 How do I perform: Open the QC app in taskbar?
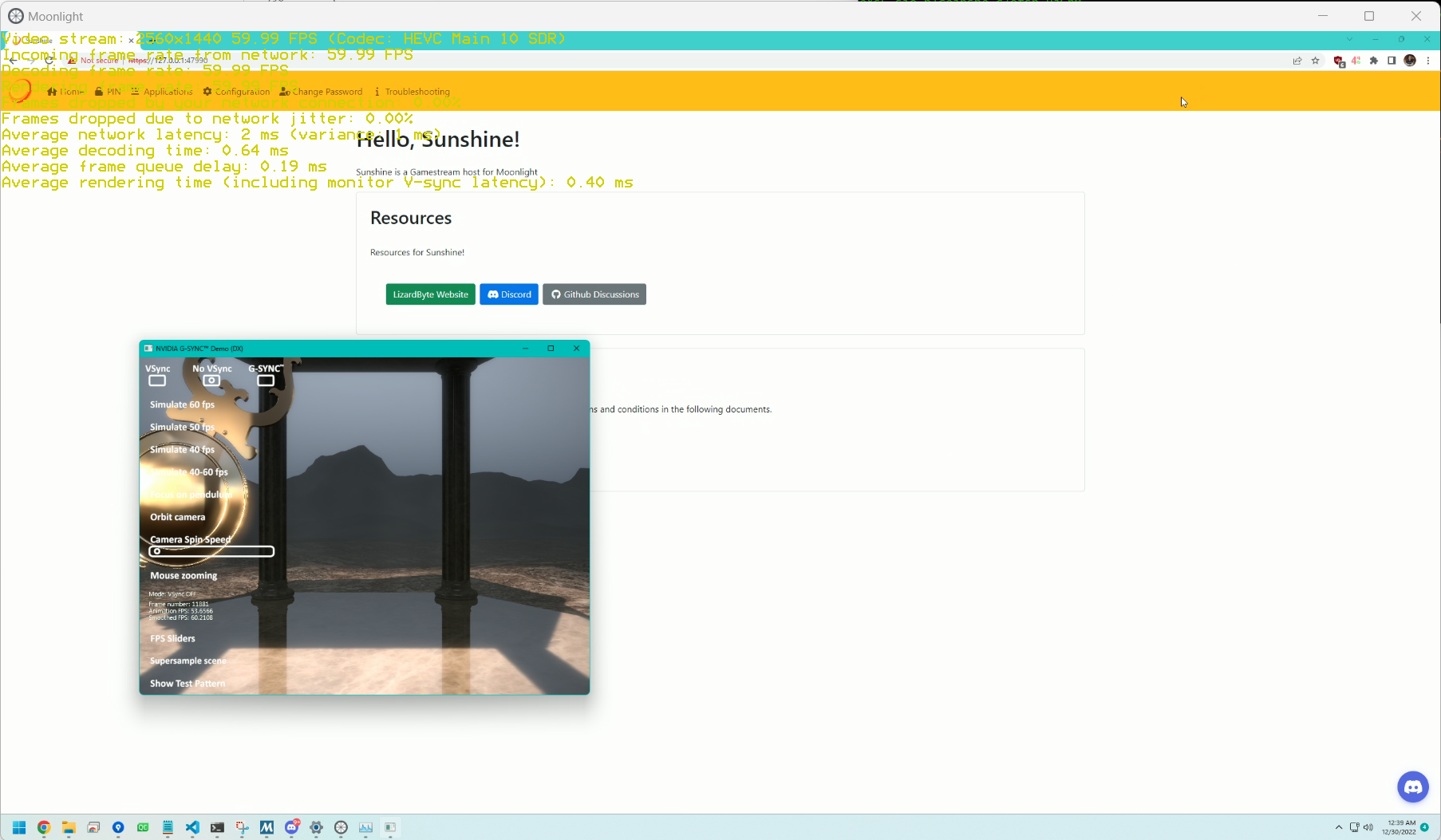[143, 827]
